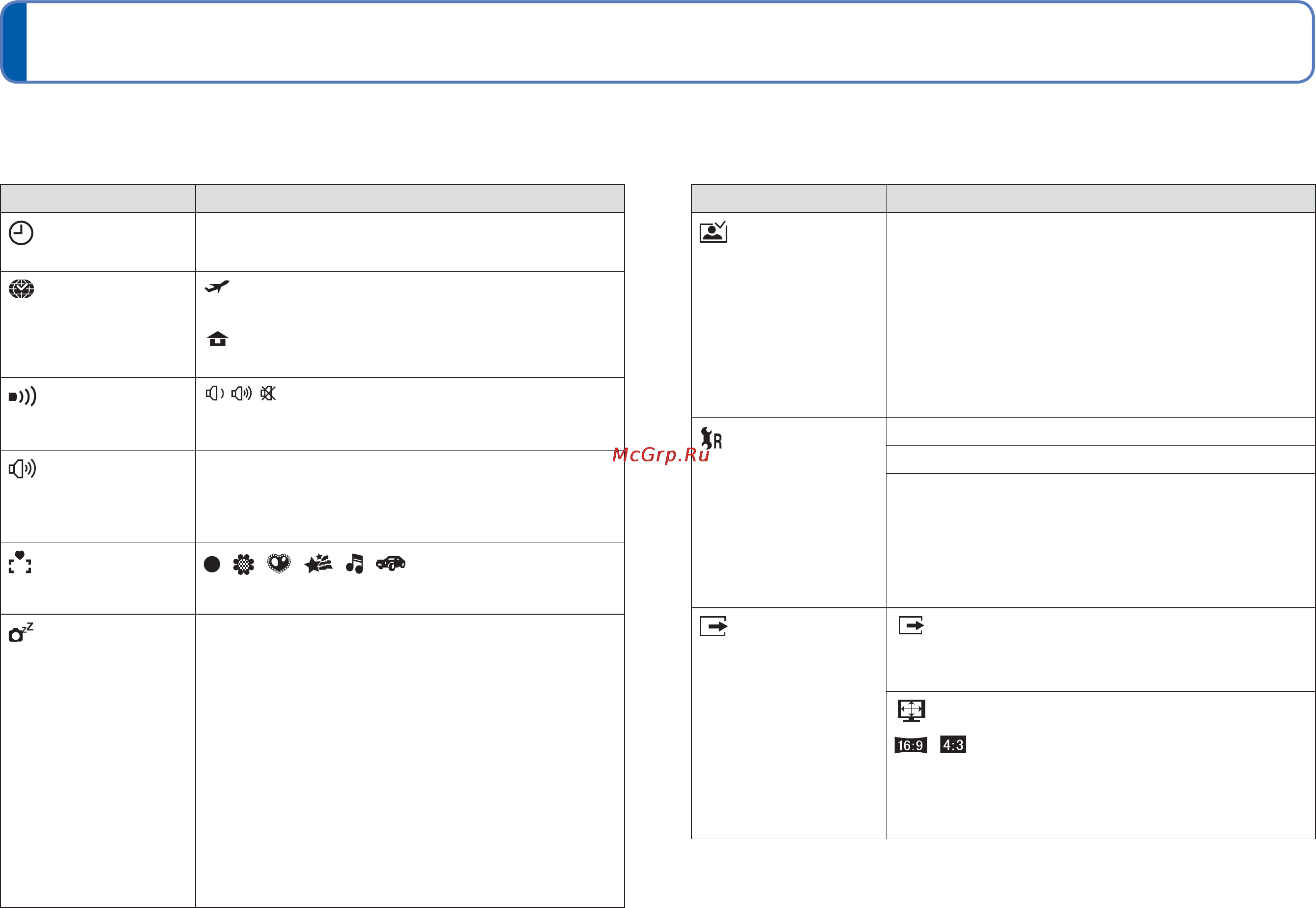Image resolution: width=1316 pixels, height=908 pixels.
Task: Click the airplane destination icon
Action: [x=217, y=286]
